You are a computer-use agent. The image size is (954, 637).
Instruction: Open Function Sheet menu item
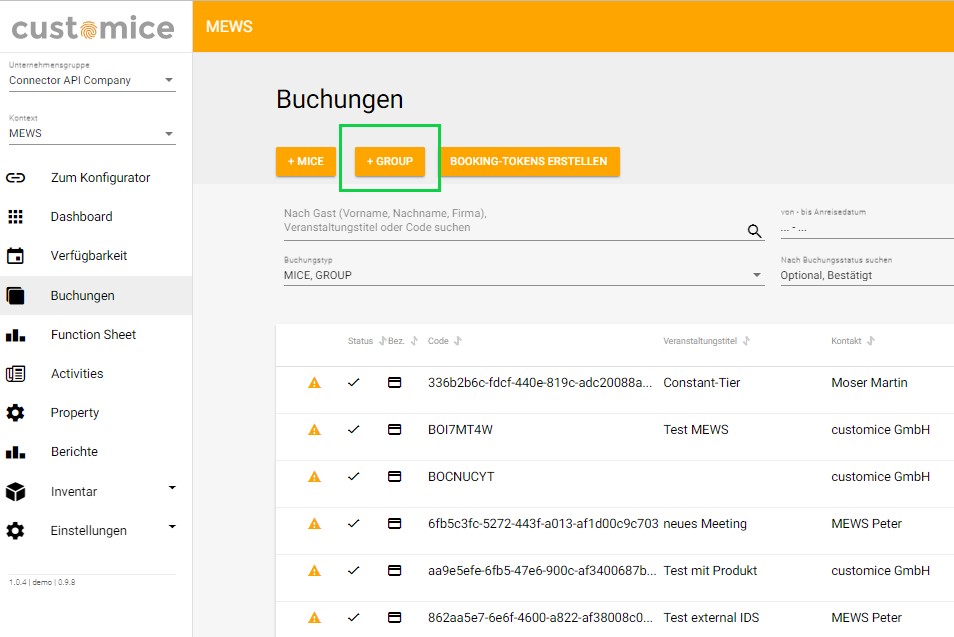(x=96, y=335)
